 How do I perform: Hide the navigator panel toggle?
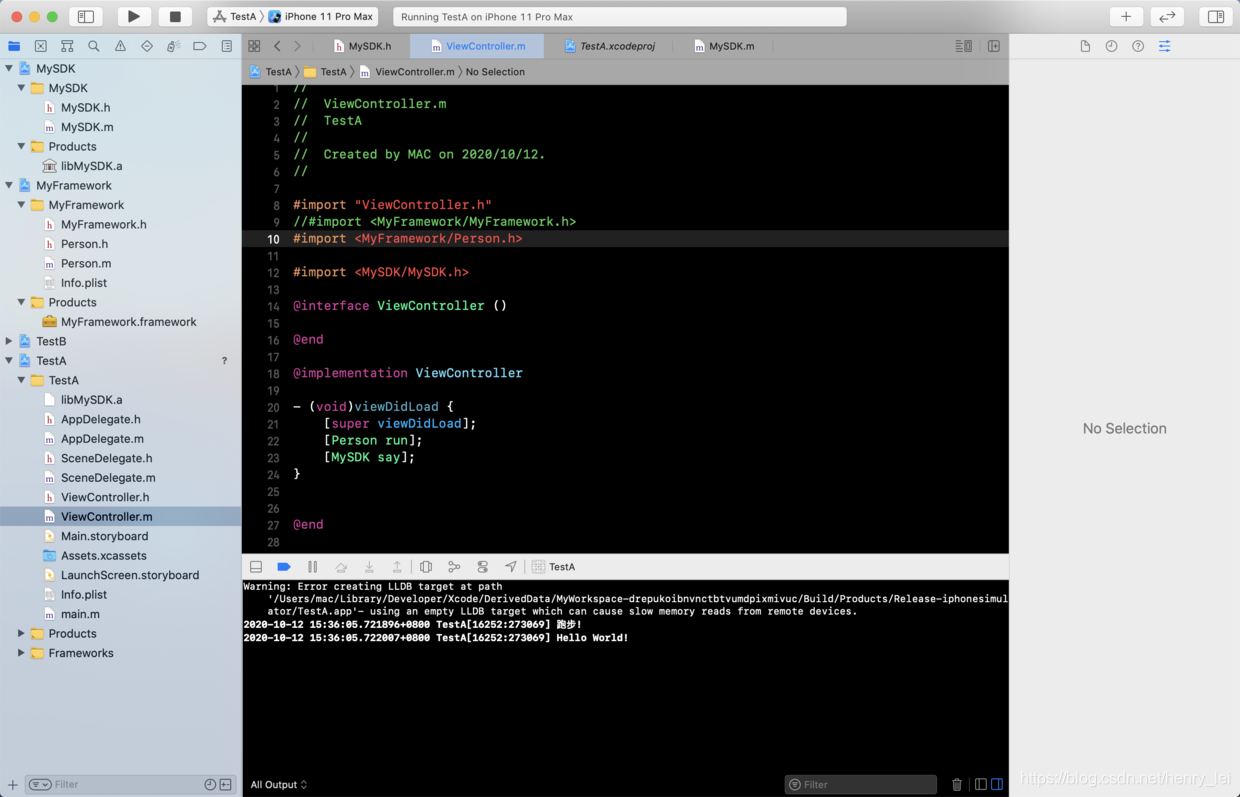click(86, 16)
